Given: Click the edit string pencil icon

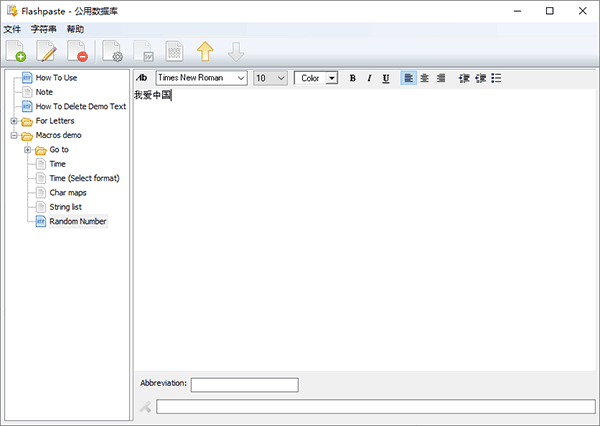Looking at the screenshot, I should pos(46,51).
